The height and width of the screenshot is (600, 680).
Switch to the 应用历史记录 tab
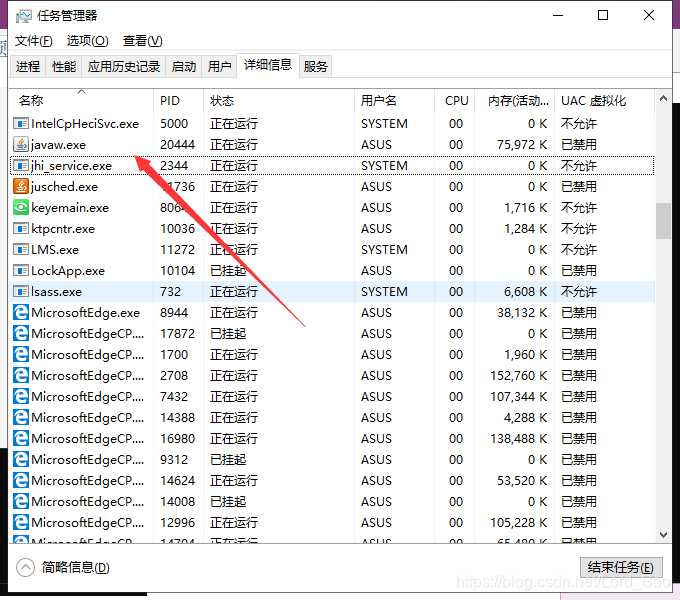124,66
